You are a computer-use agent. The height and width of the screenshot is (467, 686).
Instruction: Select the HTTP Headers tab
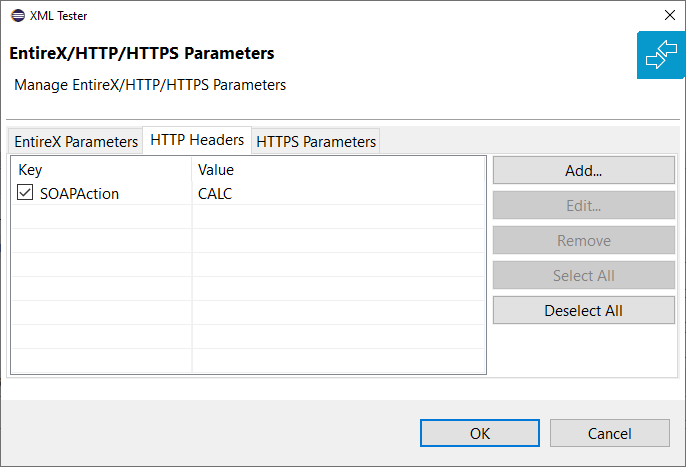click(197, 140)
